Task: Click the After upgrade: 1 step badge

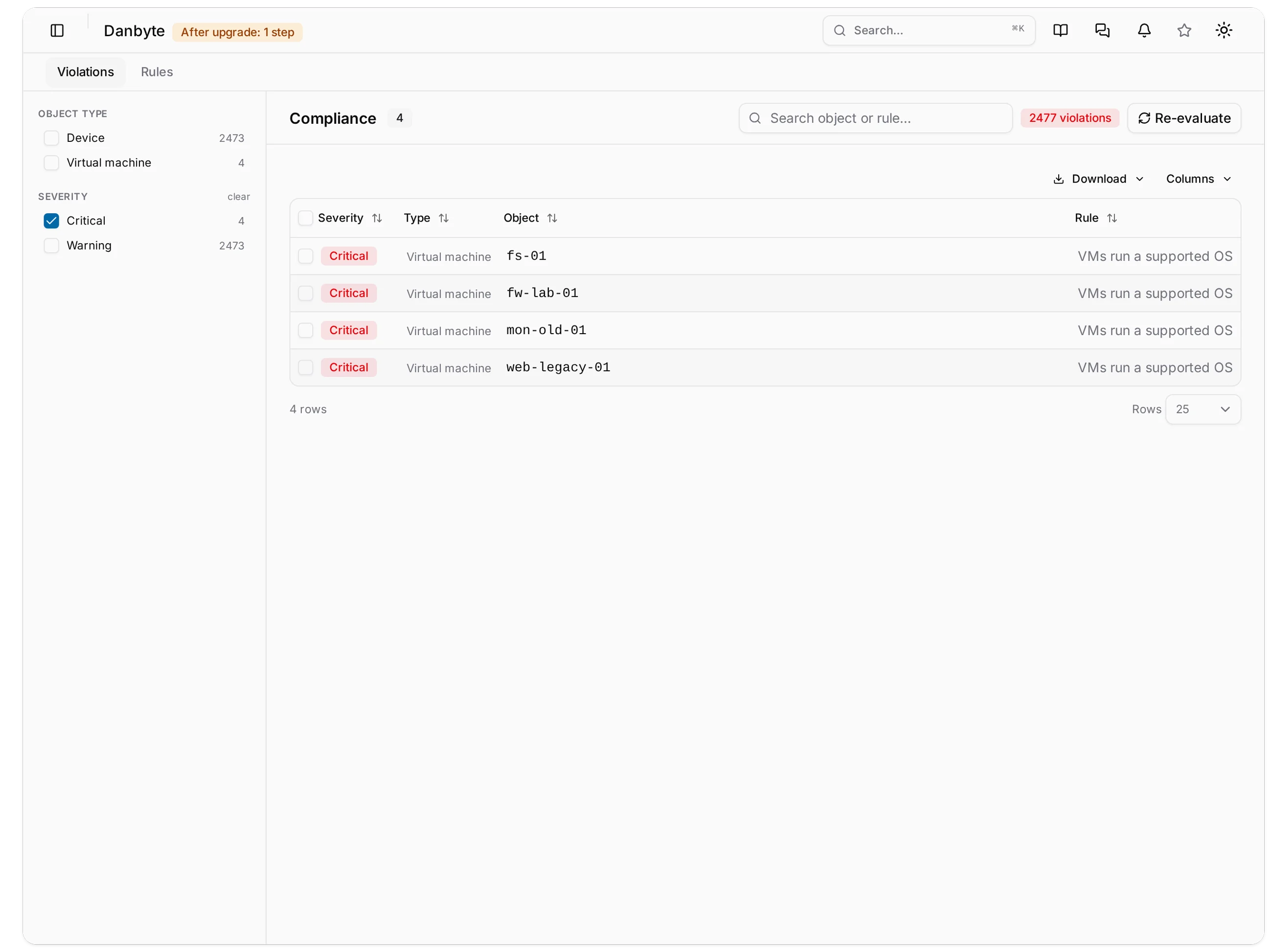Action: tap(237, 32)
